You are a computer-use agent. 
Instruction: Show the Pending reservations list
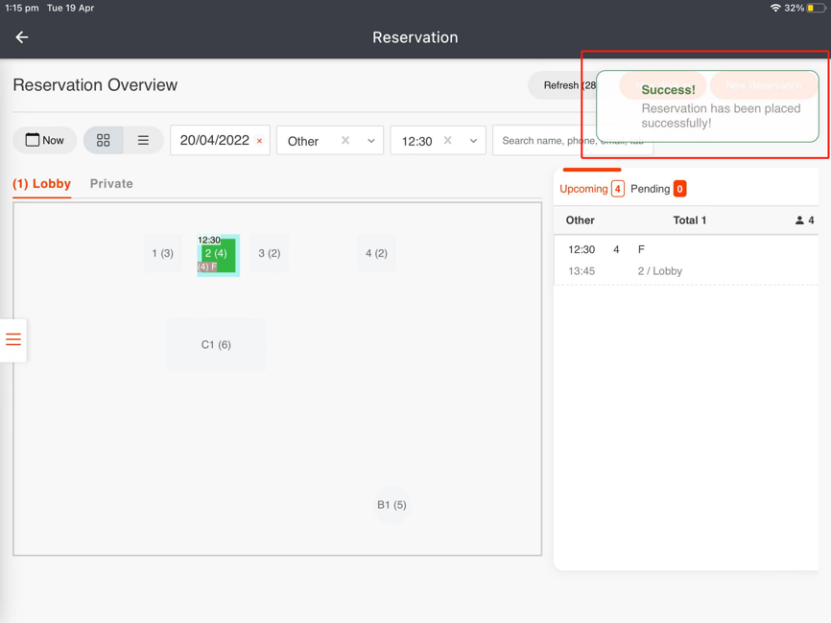(657, 189)
